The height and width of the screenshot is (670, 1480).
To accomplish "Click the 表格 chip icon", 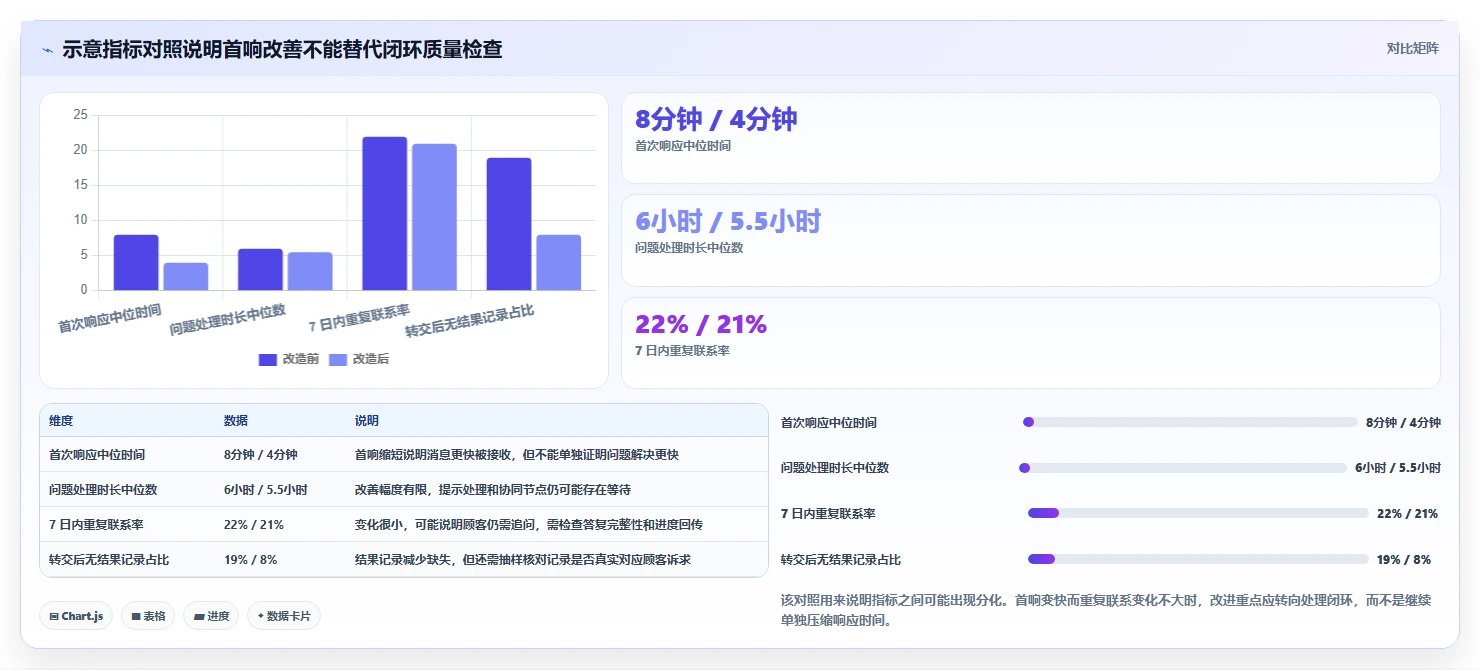I will (x=136, y=617).
